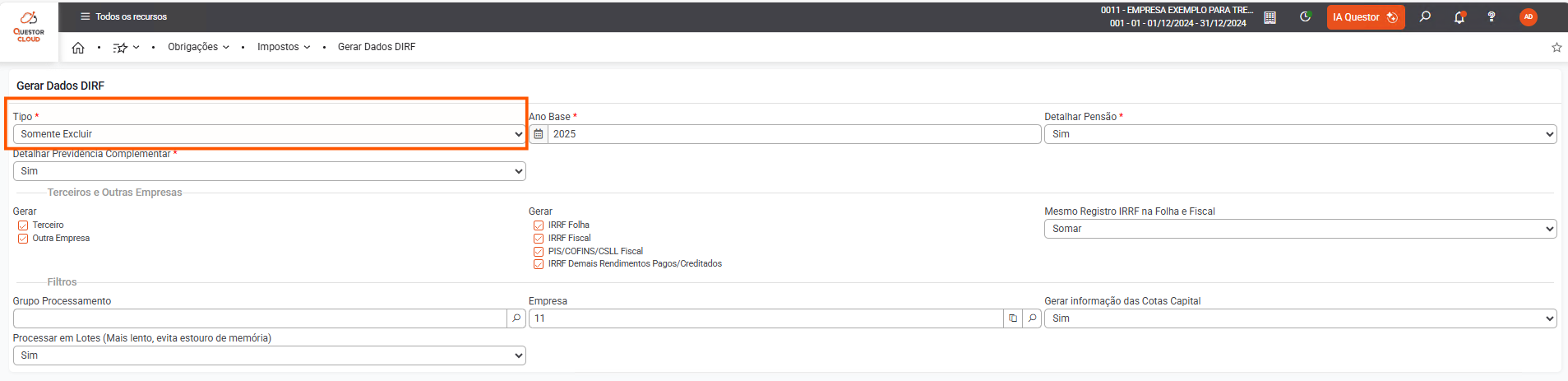Open the search magnifier in top bar
The height and width of the screenshot is (381, 1568).
(x=1426, y=17)
